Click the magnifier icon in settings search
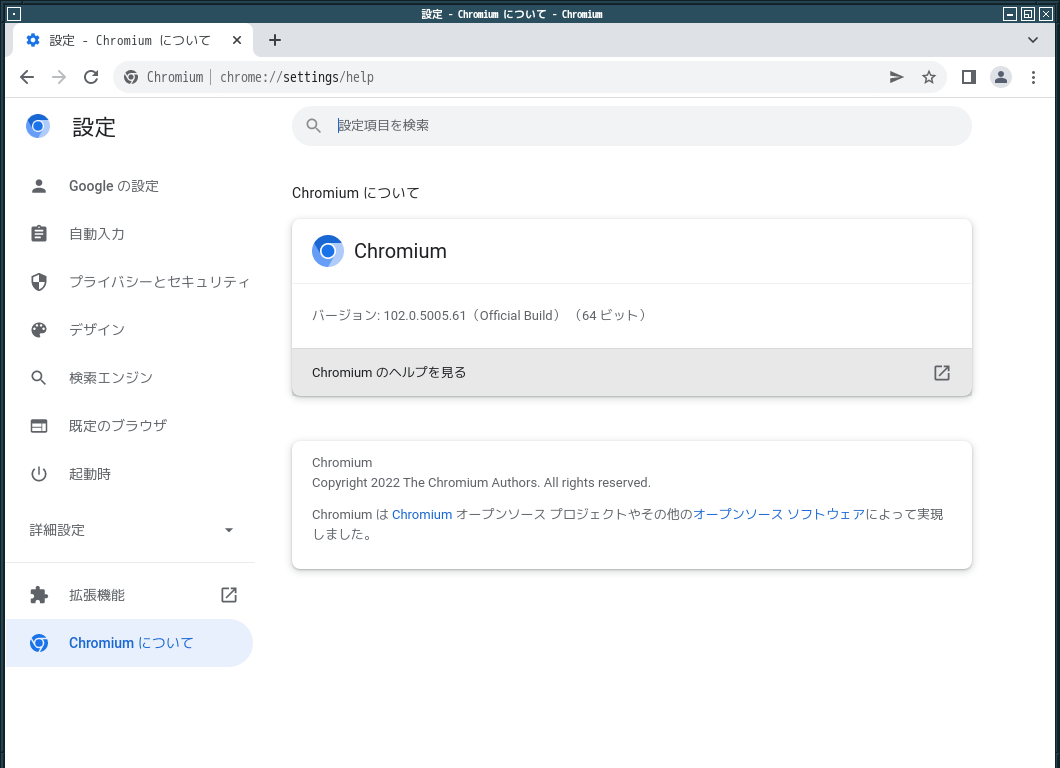The height and width of the screenshot is (768, 1060). [314, 126]
